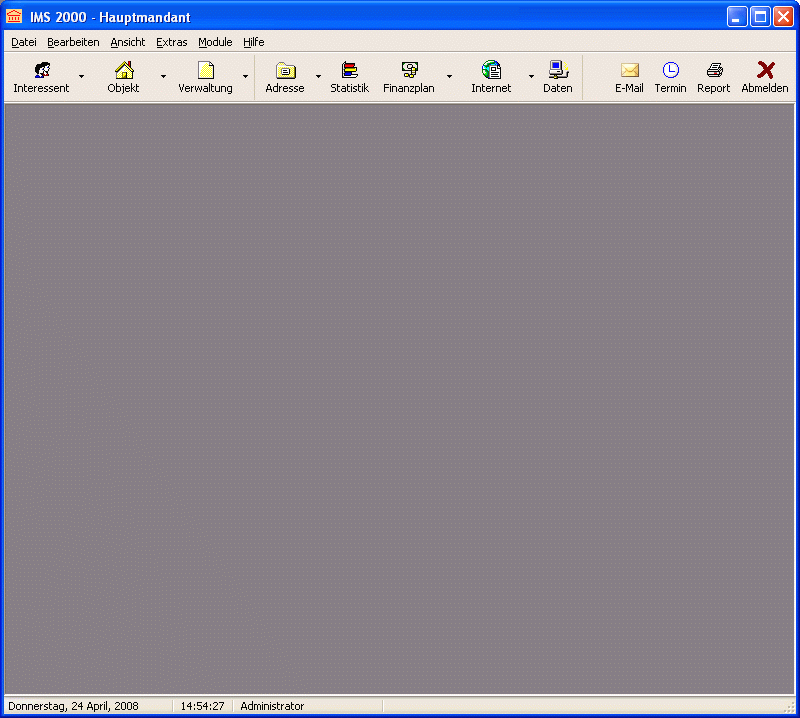Click the red X Abmelden icon
Screen dimensions: 800x718
[x=765, y=70]
